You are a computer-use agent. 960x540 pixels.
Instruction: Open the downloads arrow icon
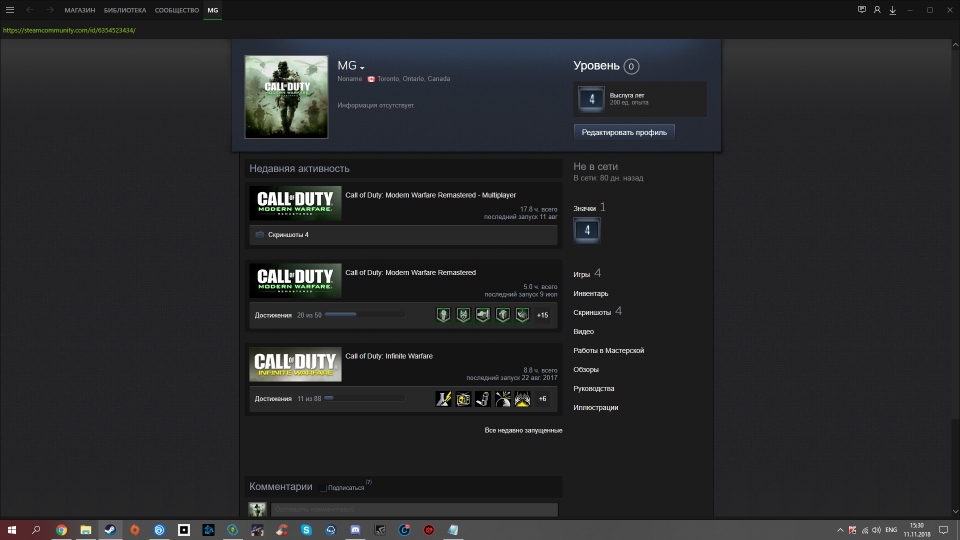tap(893, 10)
